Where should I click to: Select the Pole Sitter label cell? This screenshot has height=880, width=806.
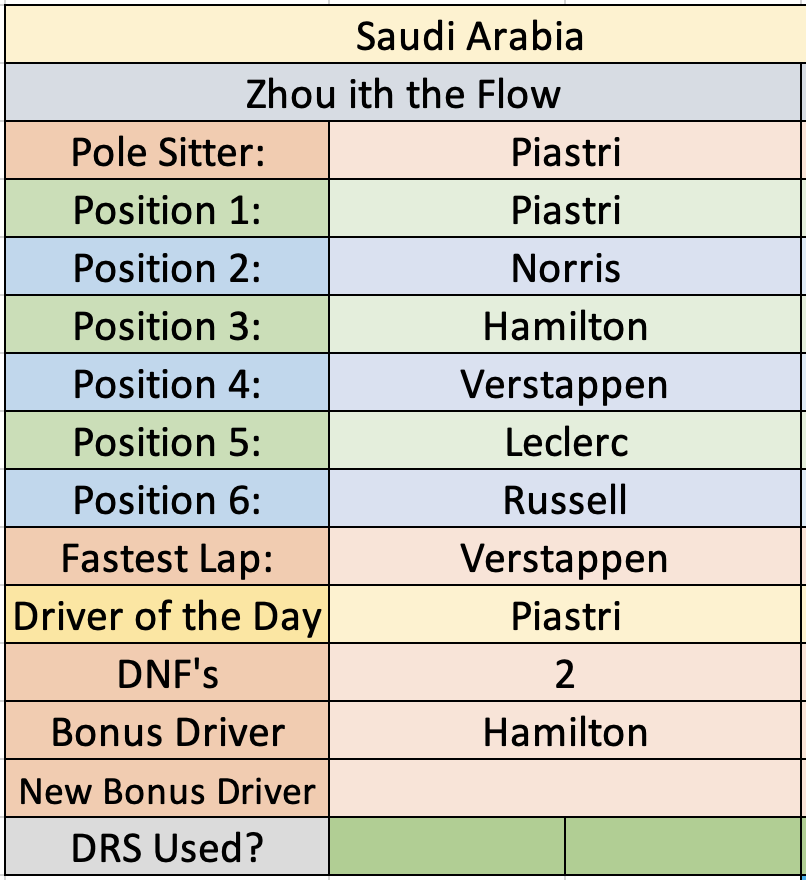[x=167, y=151]
